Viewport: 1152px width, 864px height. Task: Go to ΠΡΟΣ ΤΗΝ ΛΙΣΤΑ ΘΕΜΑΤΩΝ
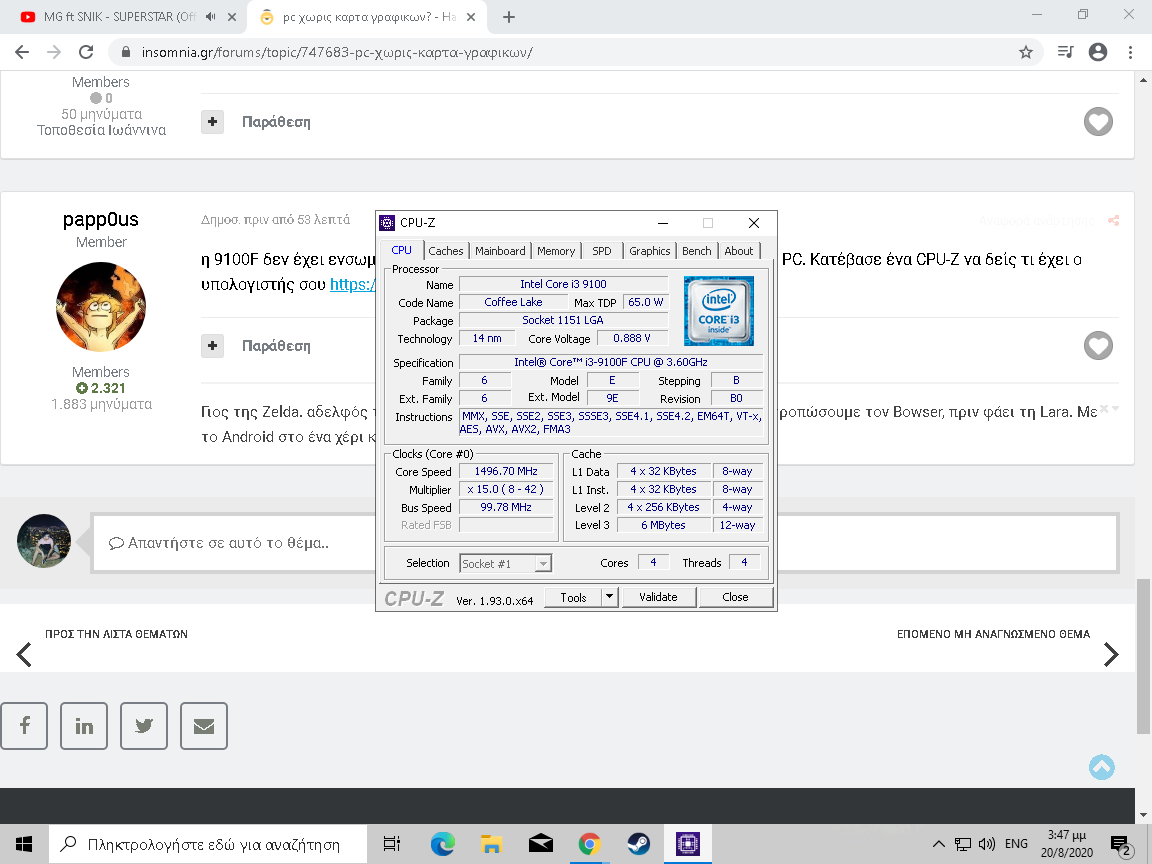point(116,634)
